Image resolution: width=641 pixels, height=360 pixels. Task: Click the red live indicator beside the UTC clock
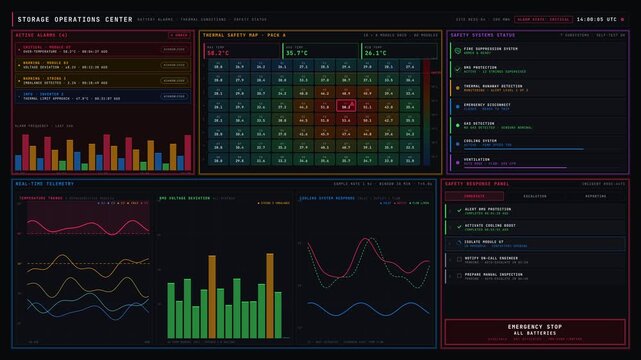click(622, 19)
